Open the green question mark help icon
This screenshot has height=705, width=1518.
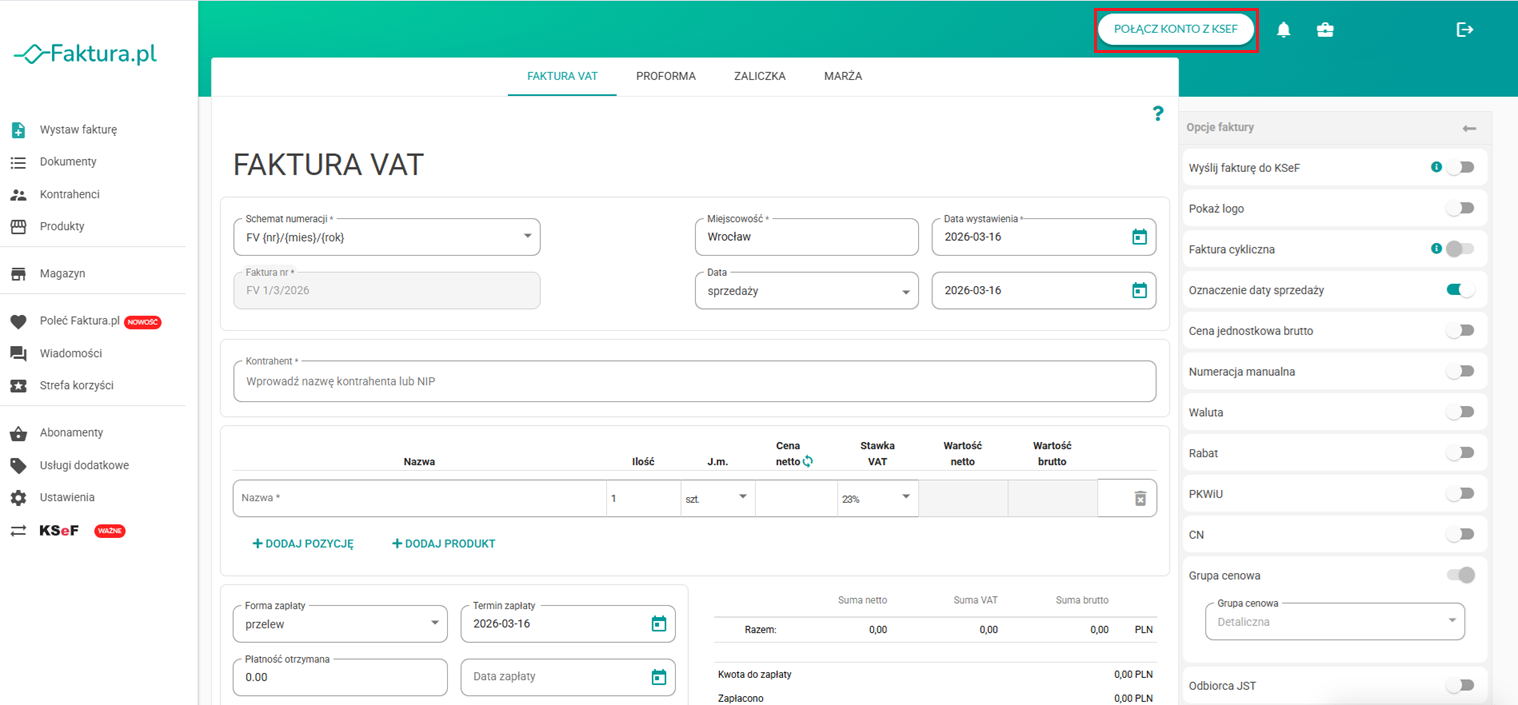(1158, 114)
